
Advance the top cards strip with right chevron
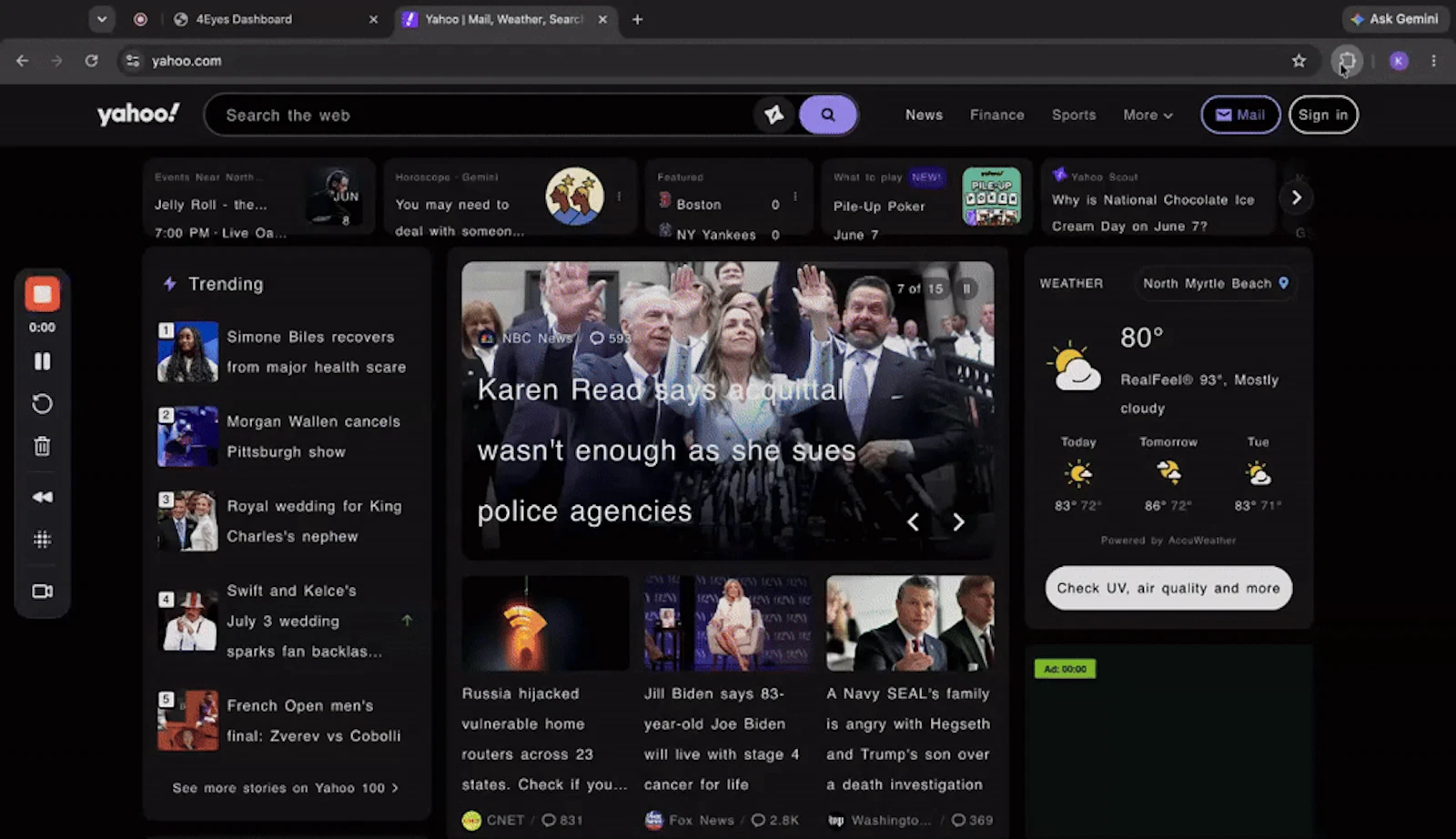[1297, 197]
